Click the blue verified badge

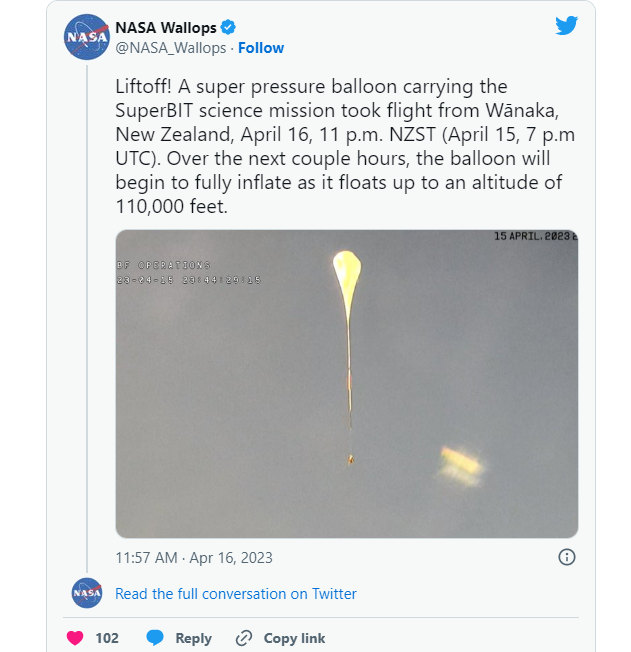228,27
